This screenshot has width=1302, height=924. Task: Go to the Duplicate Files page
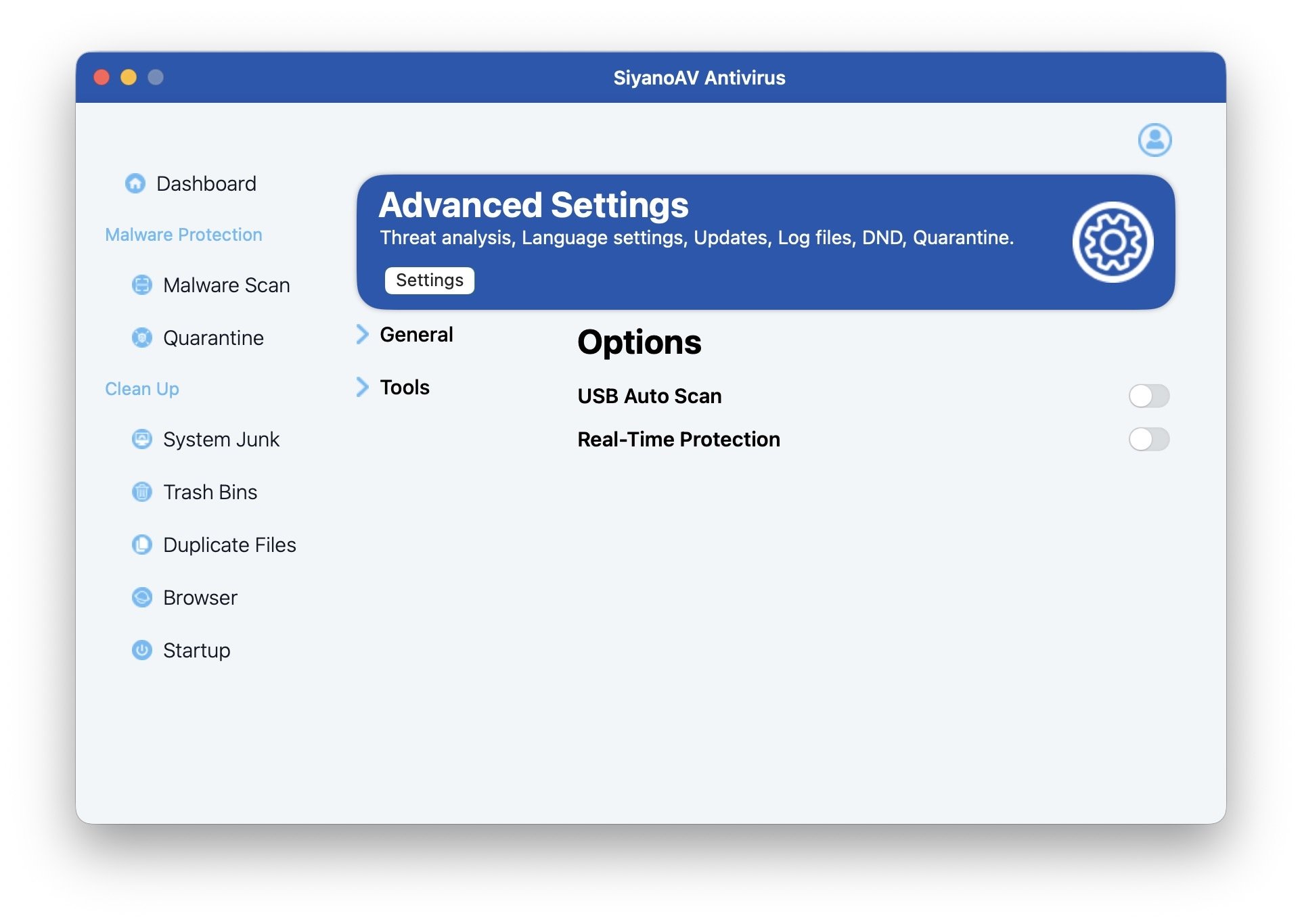(229, 545)
